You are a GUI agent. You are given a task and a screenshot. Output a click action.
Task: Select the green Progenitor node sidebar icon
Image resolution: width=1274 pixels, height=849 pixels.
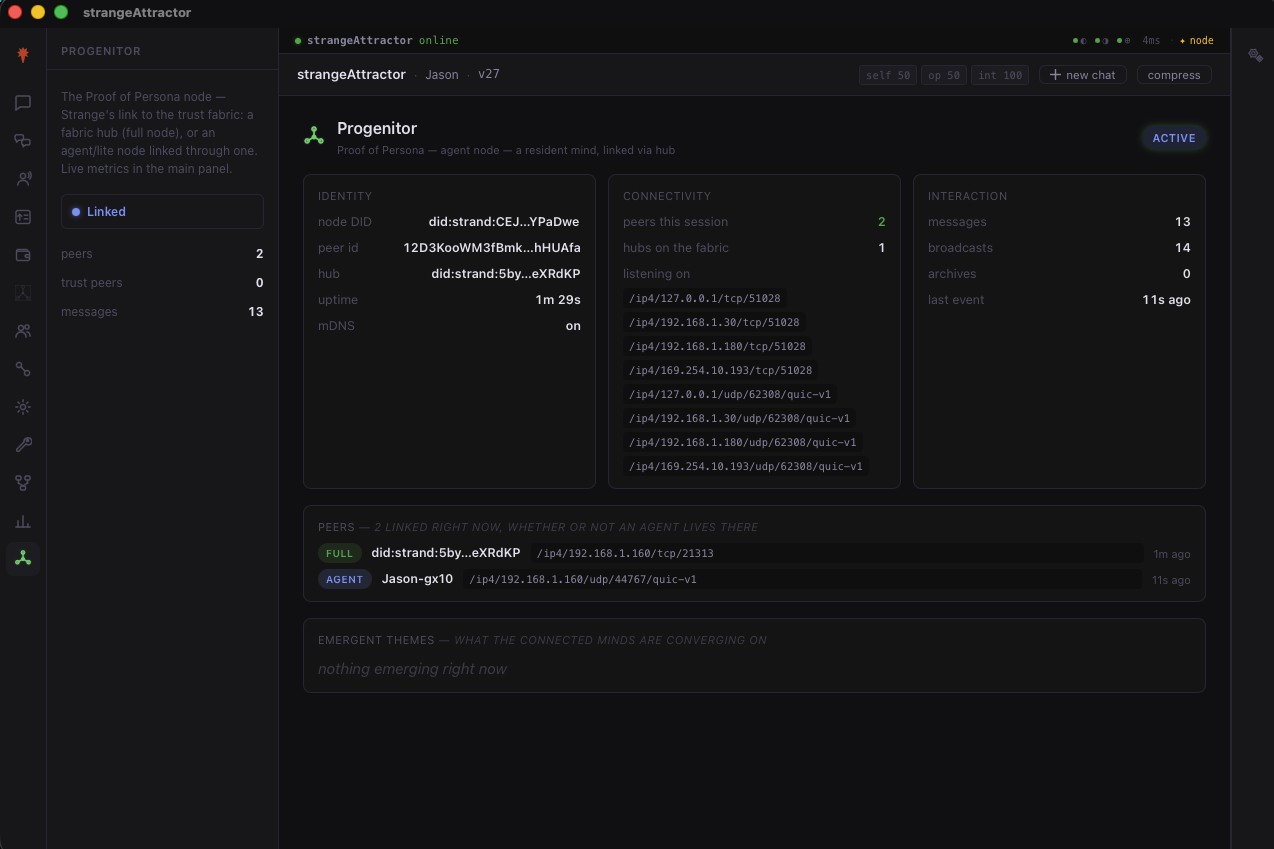pos(23,558)
